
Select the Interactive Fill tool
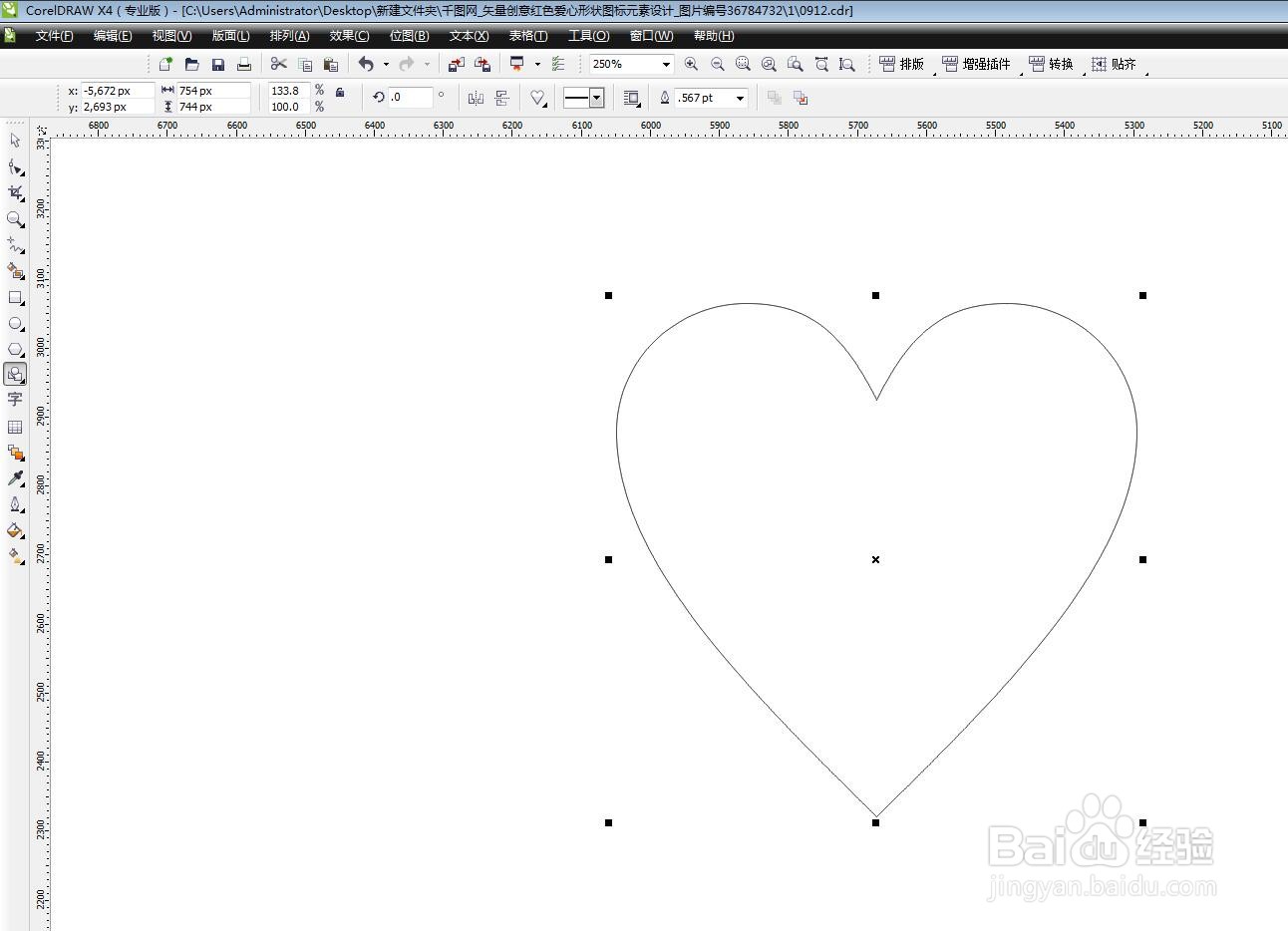15,556
